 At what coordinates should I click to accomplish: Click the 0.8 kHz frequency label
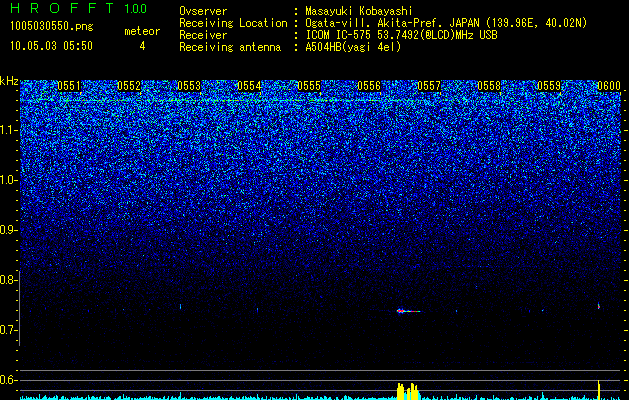click(8, 280)
